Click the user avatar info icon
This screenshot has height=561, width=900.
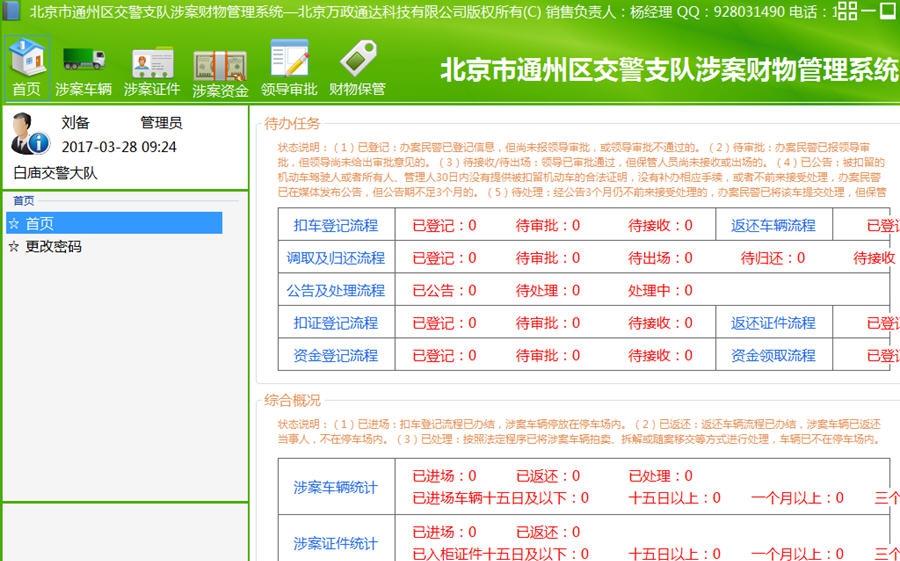(x=29, y=134)
